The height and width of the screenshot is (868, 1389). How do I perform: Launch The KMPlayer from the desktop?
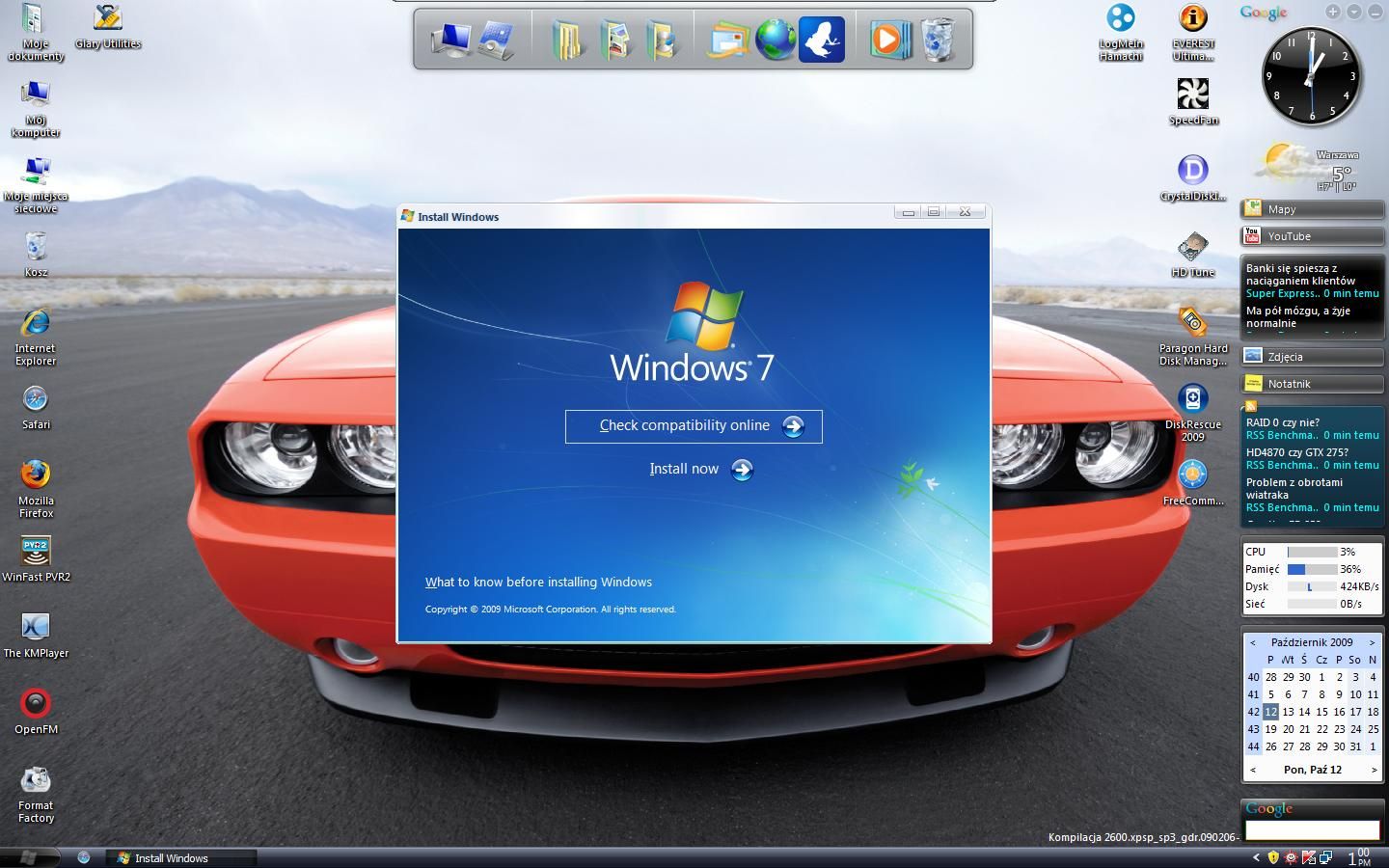[36, 635]
